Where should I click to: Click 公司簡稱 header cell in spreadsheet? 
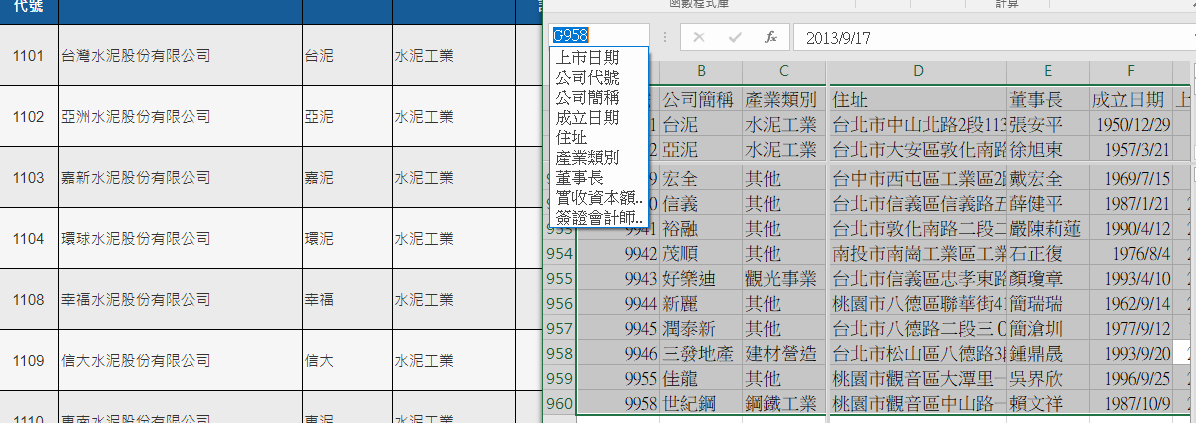point(701,99)
